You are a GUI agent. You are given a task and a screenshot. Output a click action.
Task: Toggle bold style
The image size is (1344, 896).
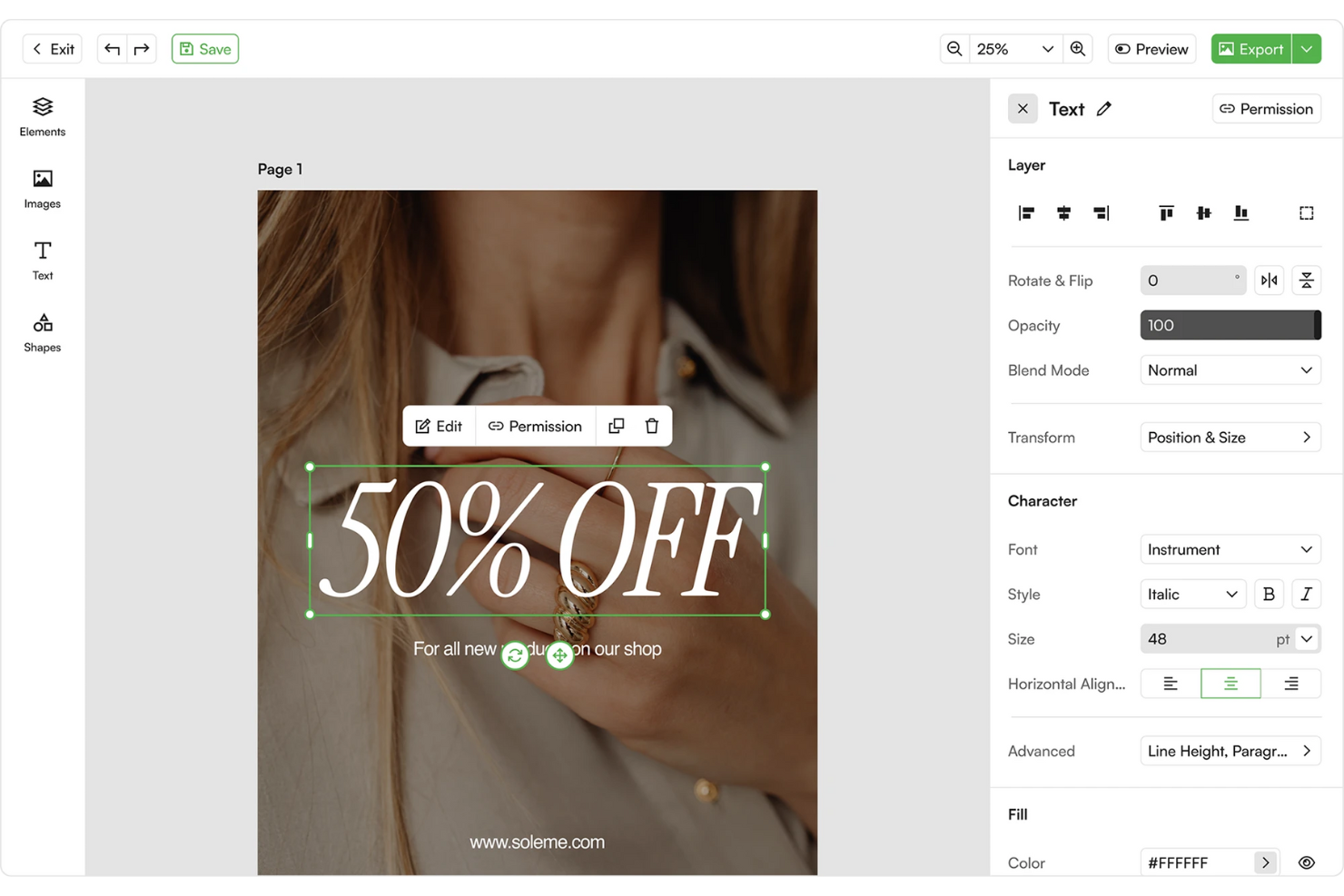1270,595
